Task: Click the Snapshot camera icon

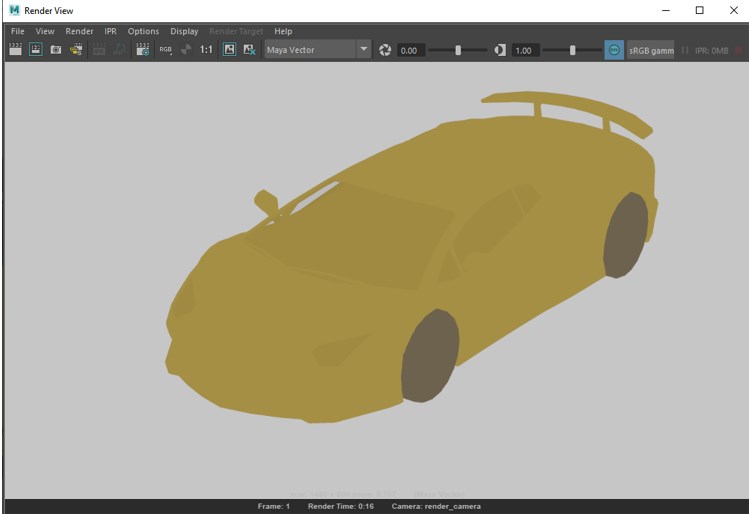Action: (56, 50)
